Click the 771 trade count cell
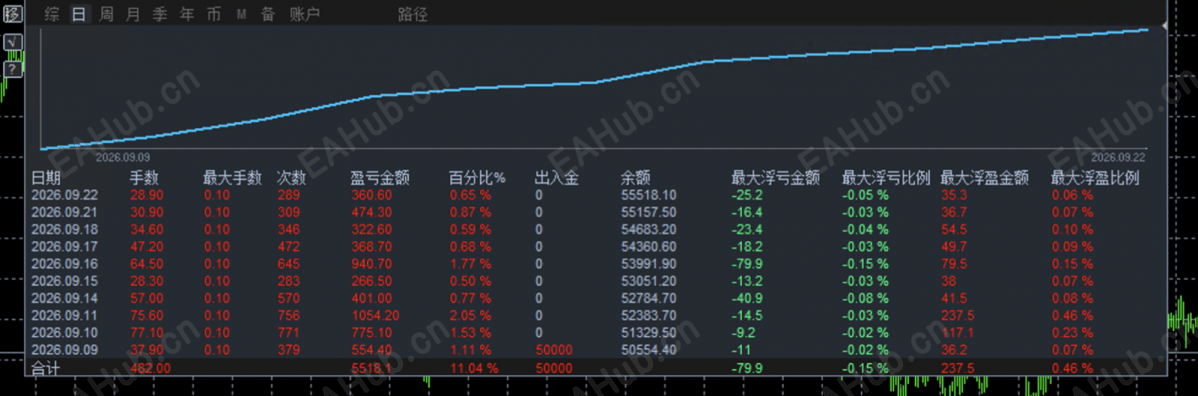Screen dimensions: 1198x396 coord(288,333)
